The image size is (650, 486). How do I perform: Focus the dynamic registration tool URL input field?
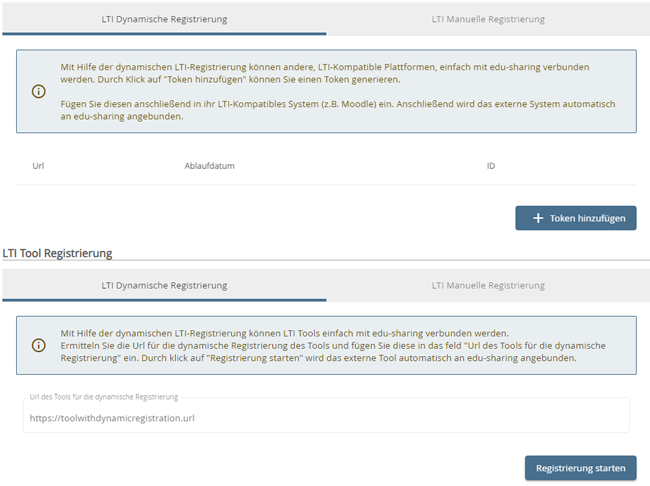(326, 416)
